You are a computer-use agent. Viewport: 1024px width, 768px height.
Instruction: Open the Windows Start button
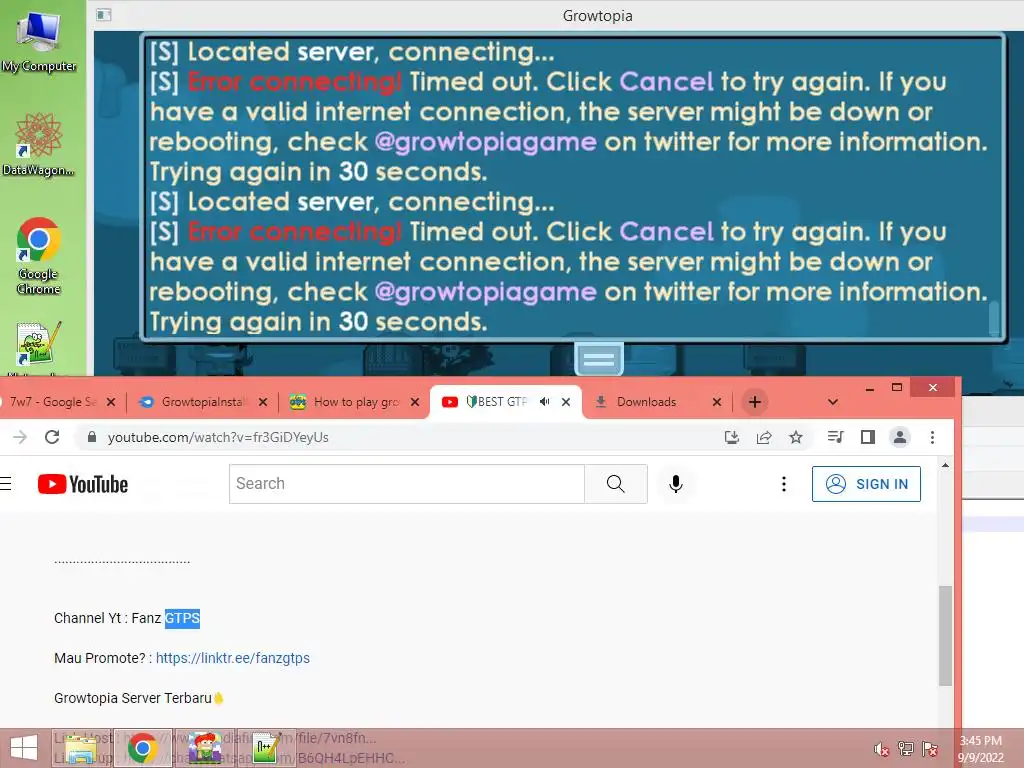point(24,748)
